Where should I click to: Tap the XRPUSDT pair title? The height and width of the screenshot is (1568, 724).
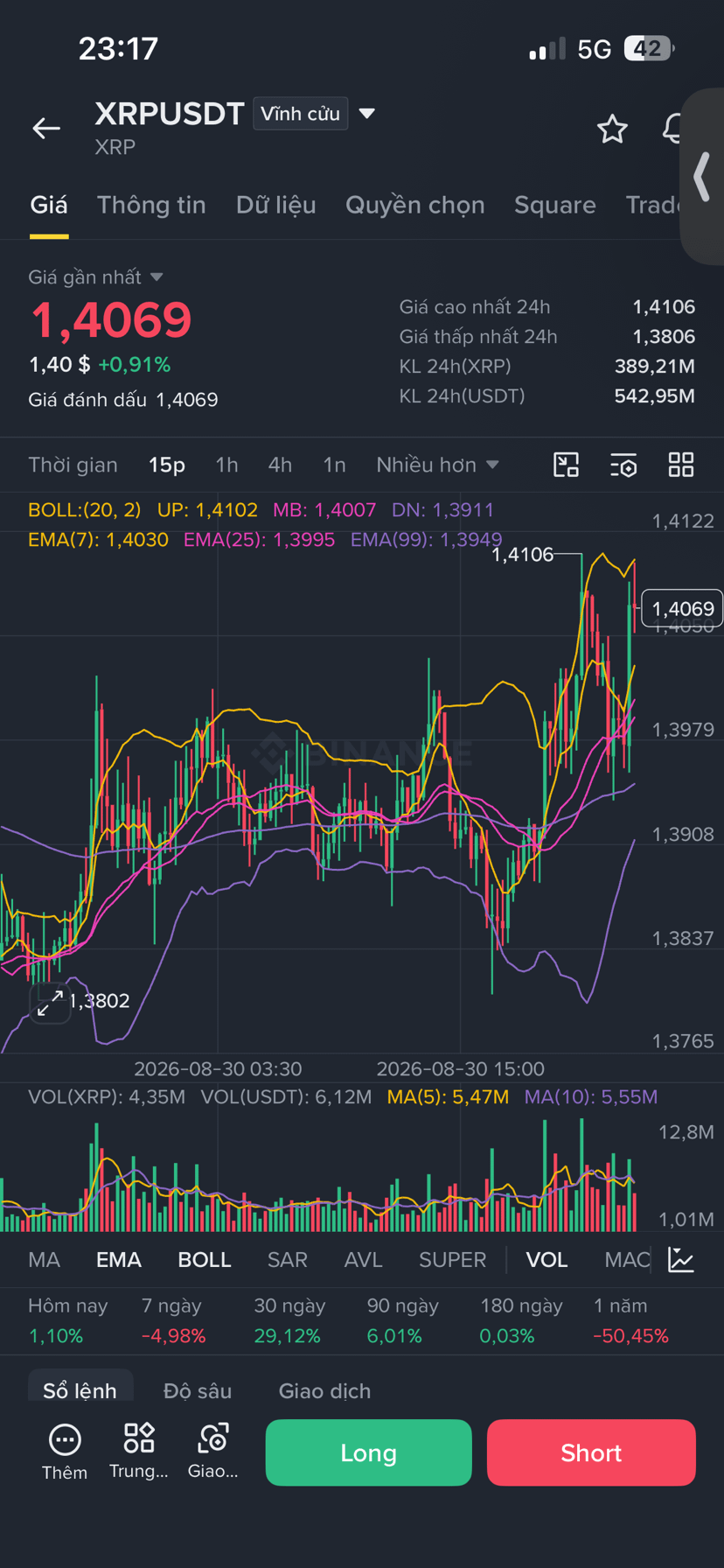169,114
